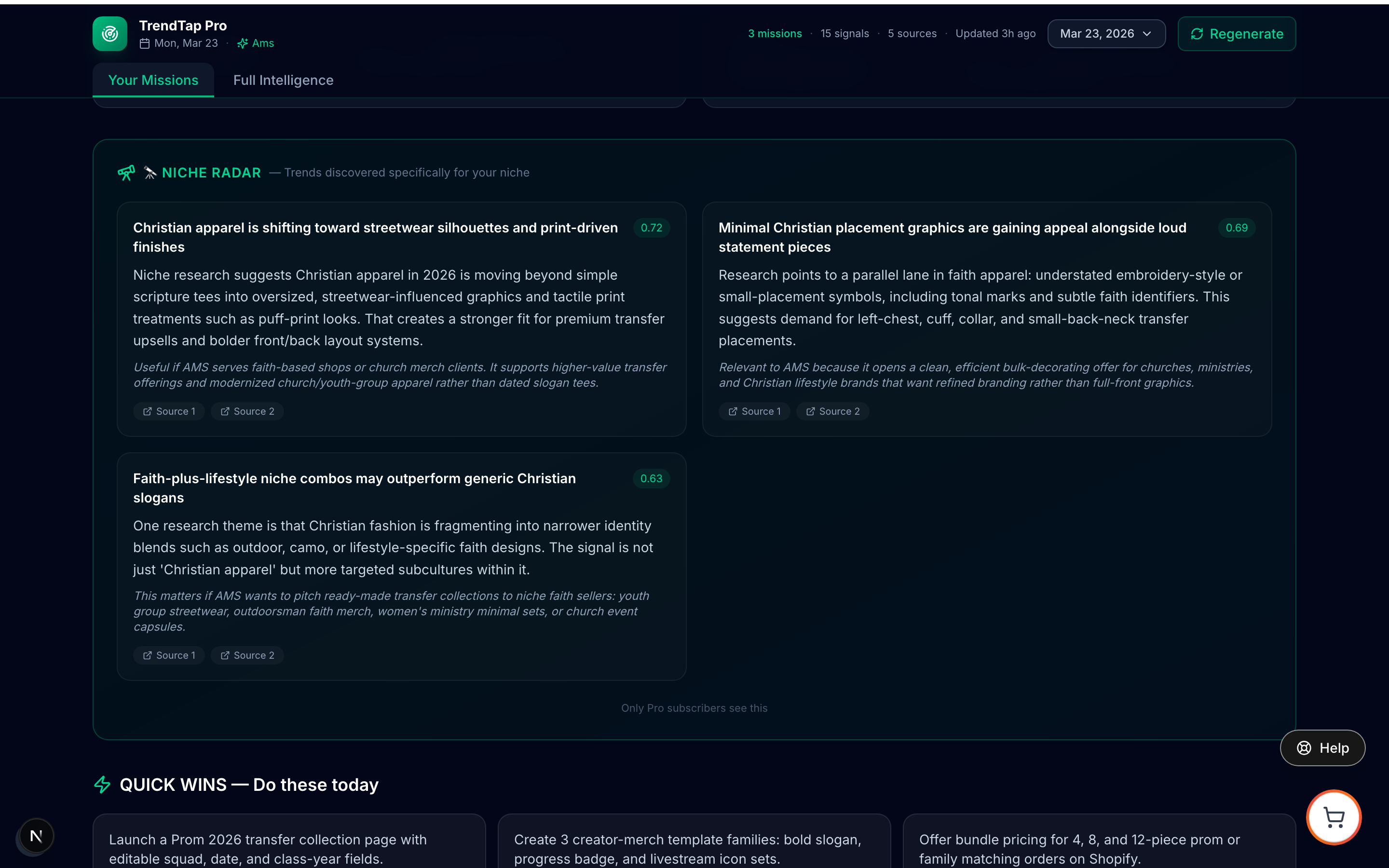The height and width of the screenshot is (868, 1389).
Task: Click the 0.72 score badge
Action: pos(651,228)
